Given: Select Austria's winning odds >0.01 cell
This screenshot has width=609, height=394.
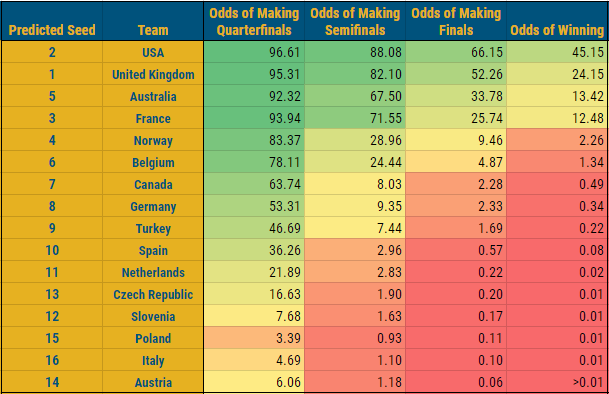Looking at the screenshot, I should coord(557,382).
